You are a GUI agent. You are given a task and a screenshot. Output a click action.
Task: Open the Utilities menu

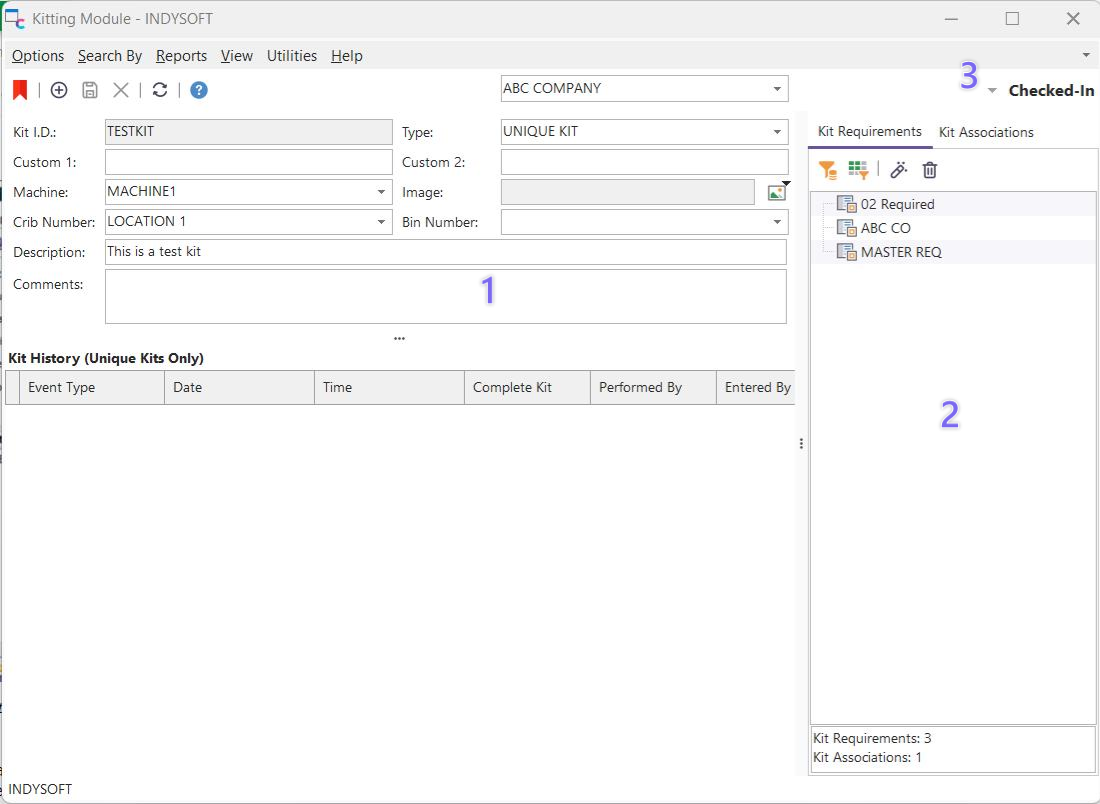291,56
